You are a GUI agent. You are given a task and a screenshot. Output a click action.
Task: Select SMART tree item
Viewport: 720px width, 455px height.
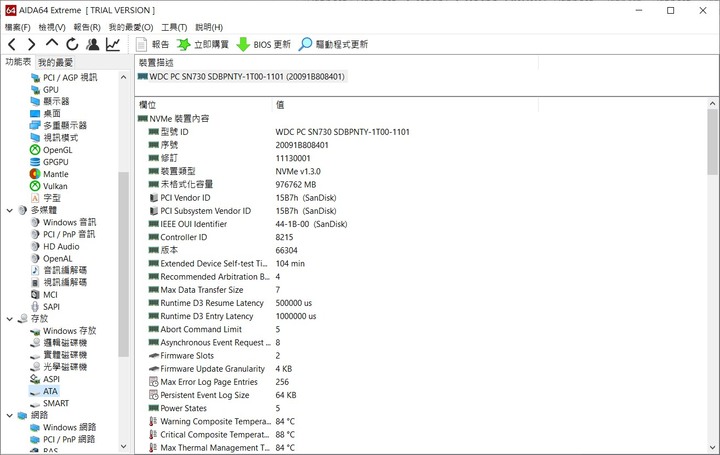tap(50, 403)
